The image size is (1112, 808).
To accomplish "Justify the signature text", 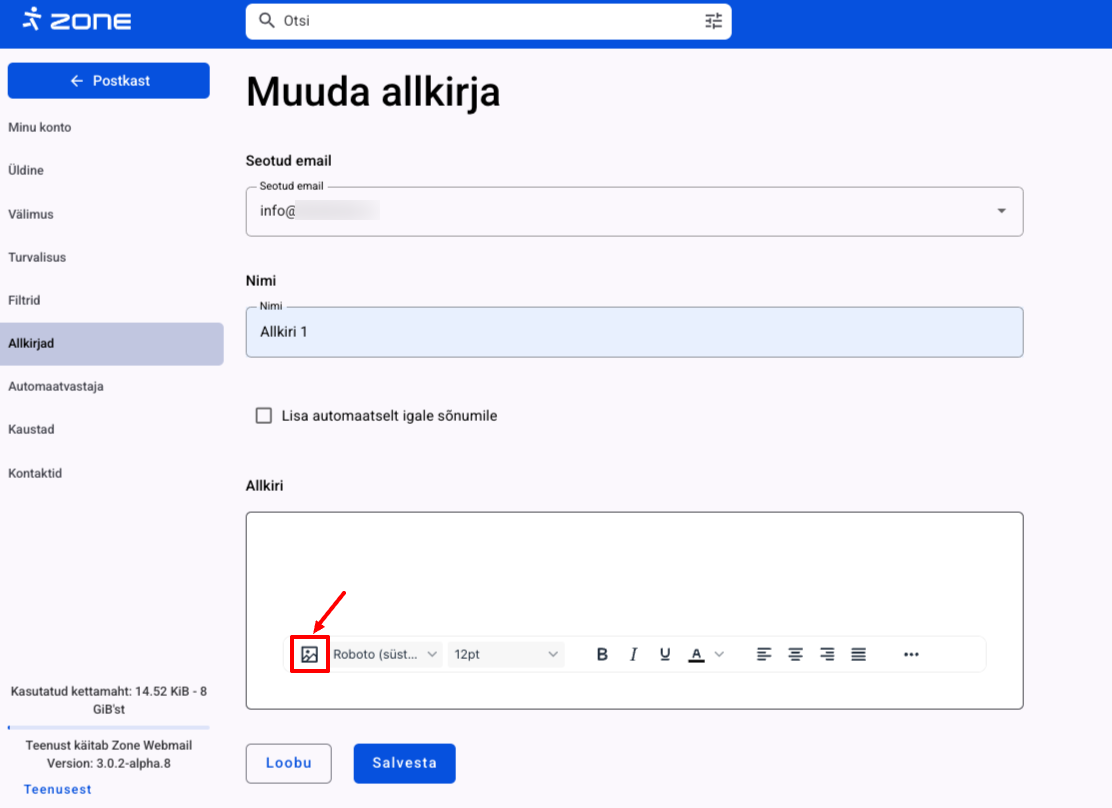I will [x=858, y=655].
